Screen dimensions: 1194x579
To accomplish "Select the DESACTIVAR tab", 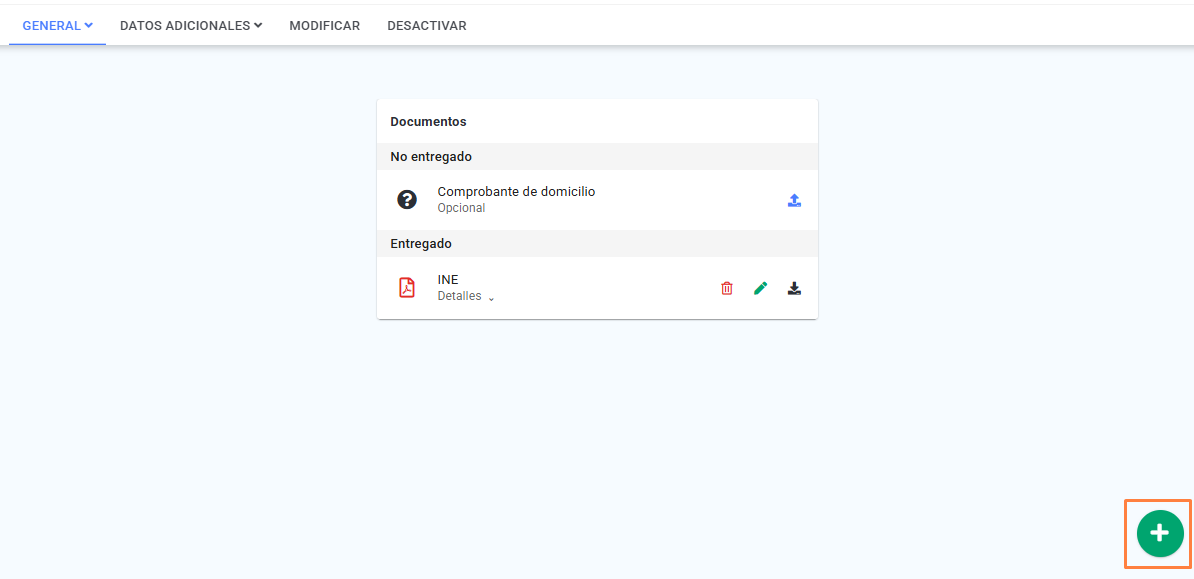I will click(x=426, y=25).
